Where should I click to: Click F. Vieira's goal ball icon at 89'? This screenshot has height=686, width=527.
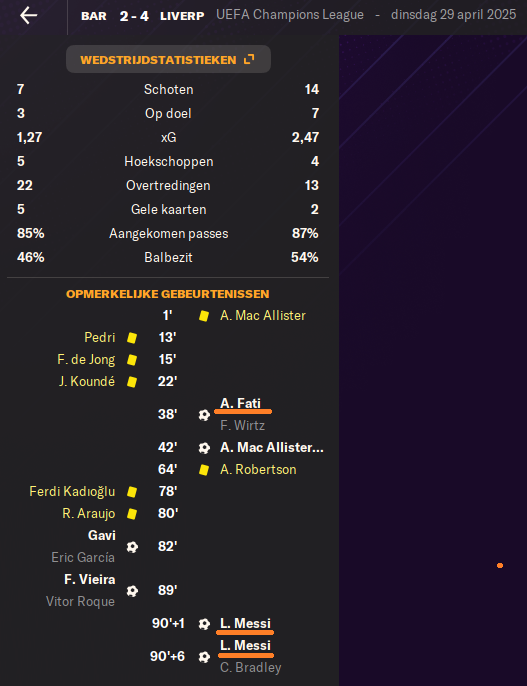tap(132, 591)
